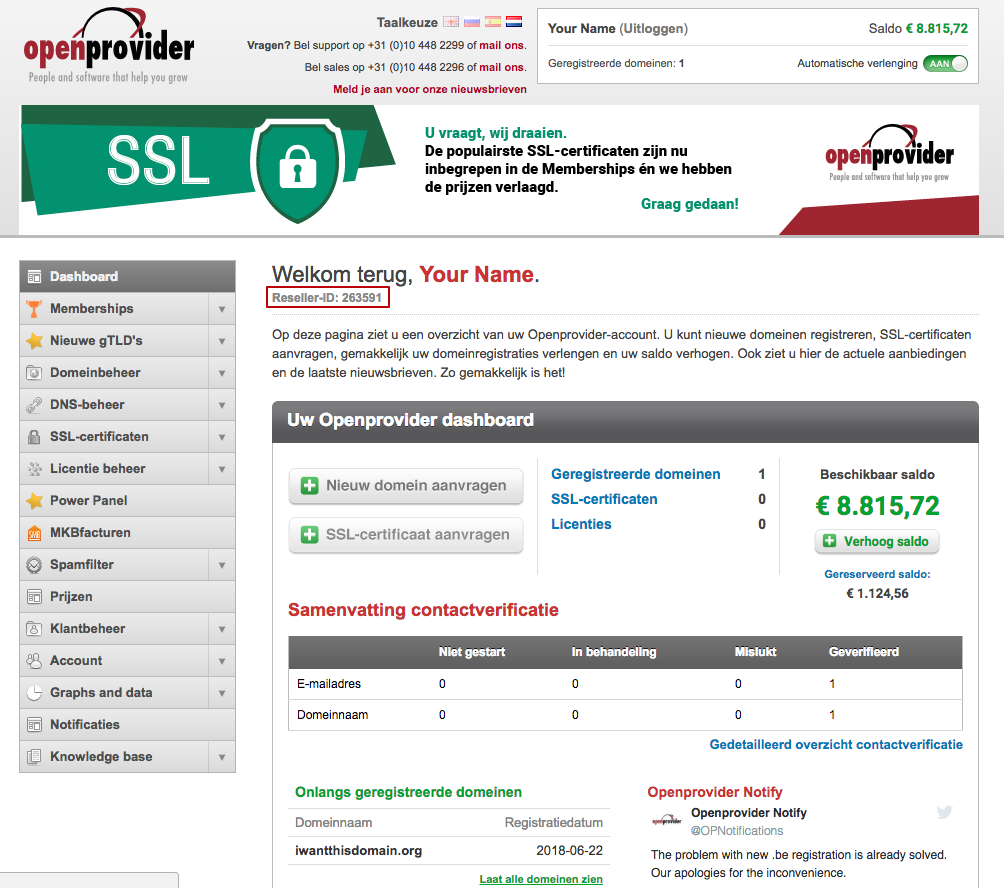Expand the Spamfilter submenu arrow

coord(222,565)
